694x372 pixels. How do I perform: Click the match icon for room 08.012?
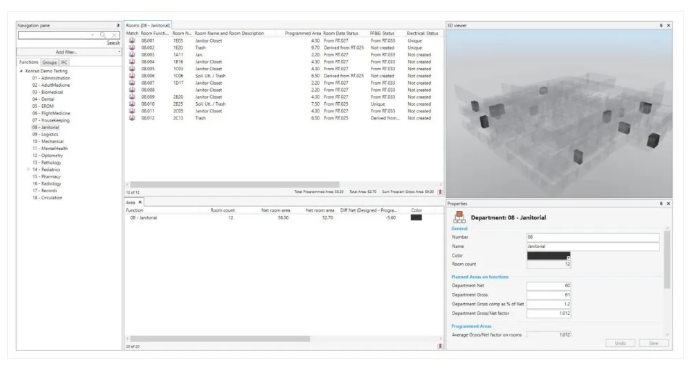point(132,118)
